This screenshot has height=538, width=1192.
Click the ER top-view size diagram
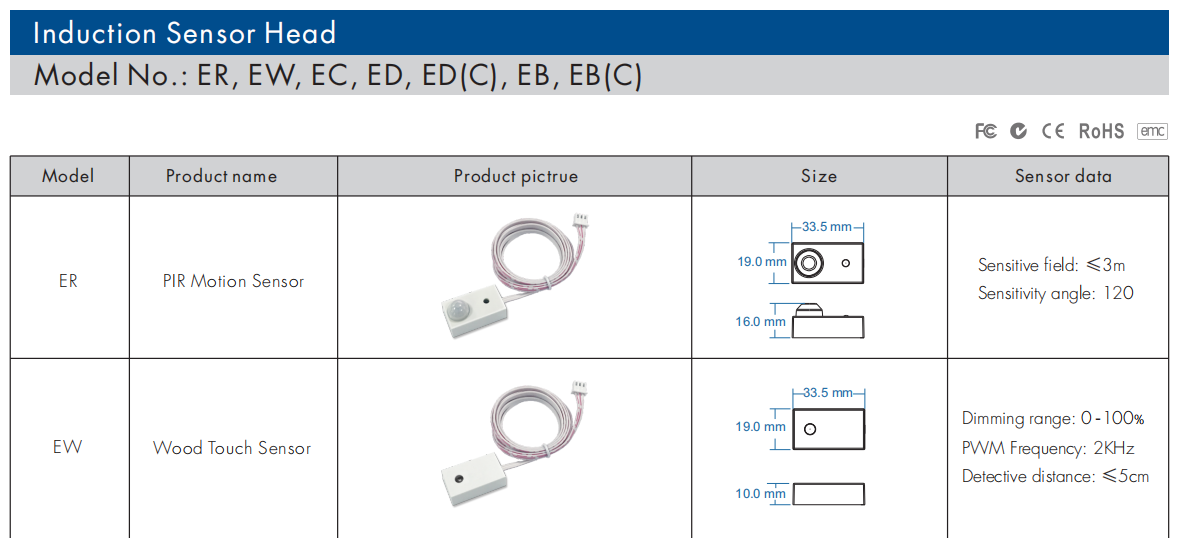coord(800,253)
